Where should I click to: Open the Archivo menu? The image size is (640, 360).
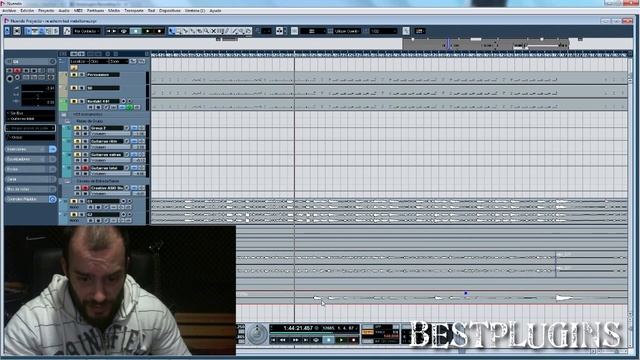click(9, 11)
